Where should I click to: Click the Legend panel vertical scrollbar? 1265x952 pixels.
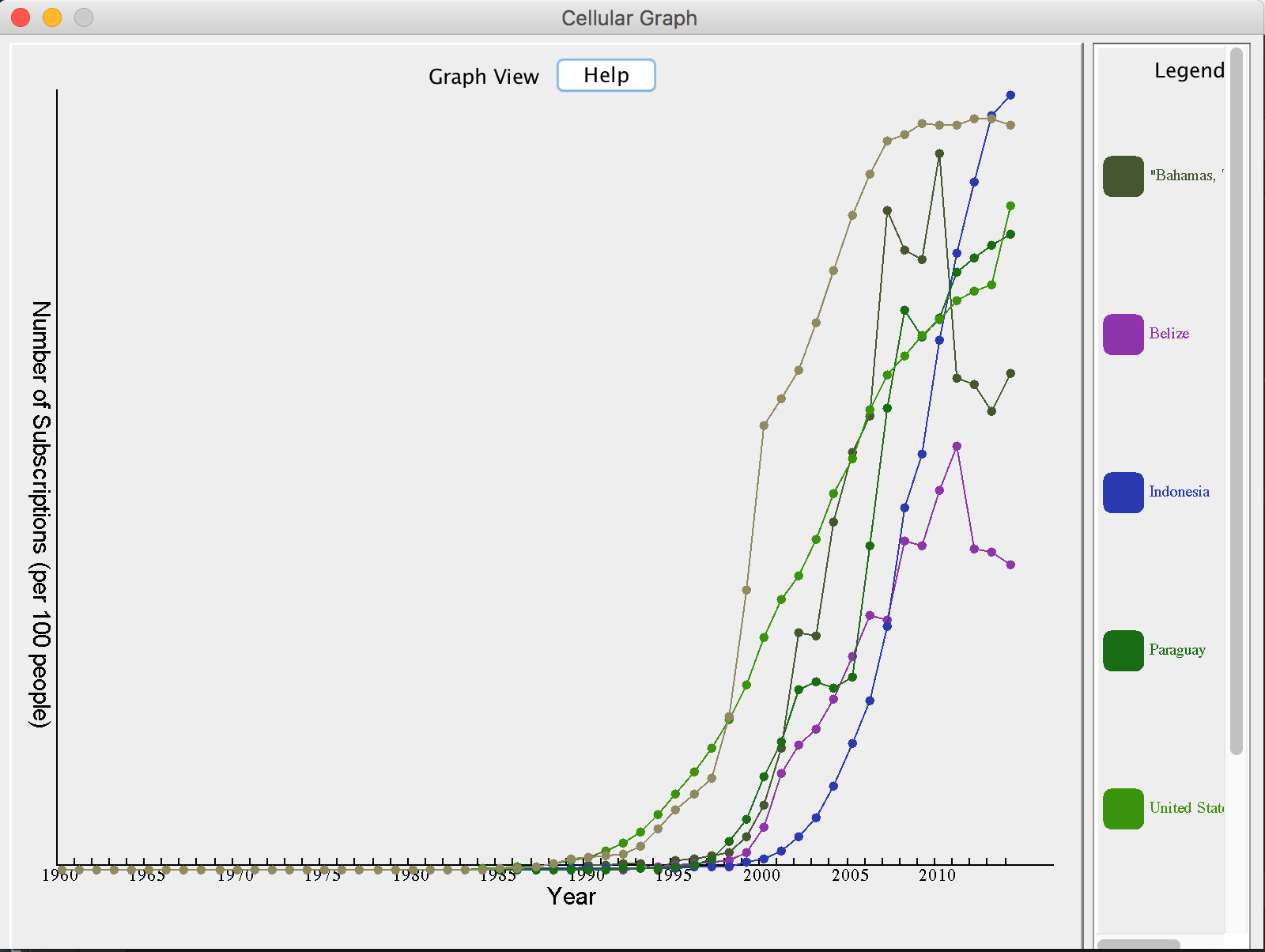(1237, 401)
